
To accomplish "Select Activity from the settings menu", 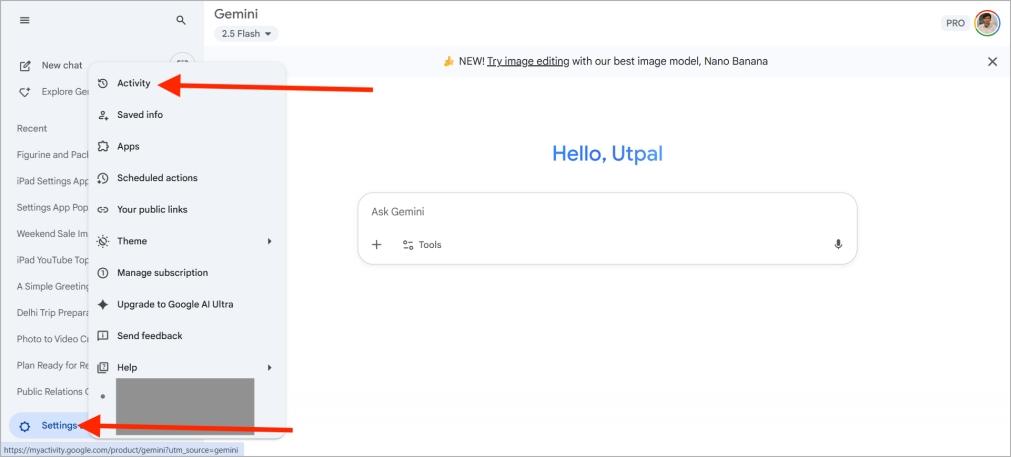I will (x=133, y=83).
